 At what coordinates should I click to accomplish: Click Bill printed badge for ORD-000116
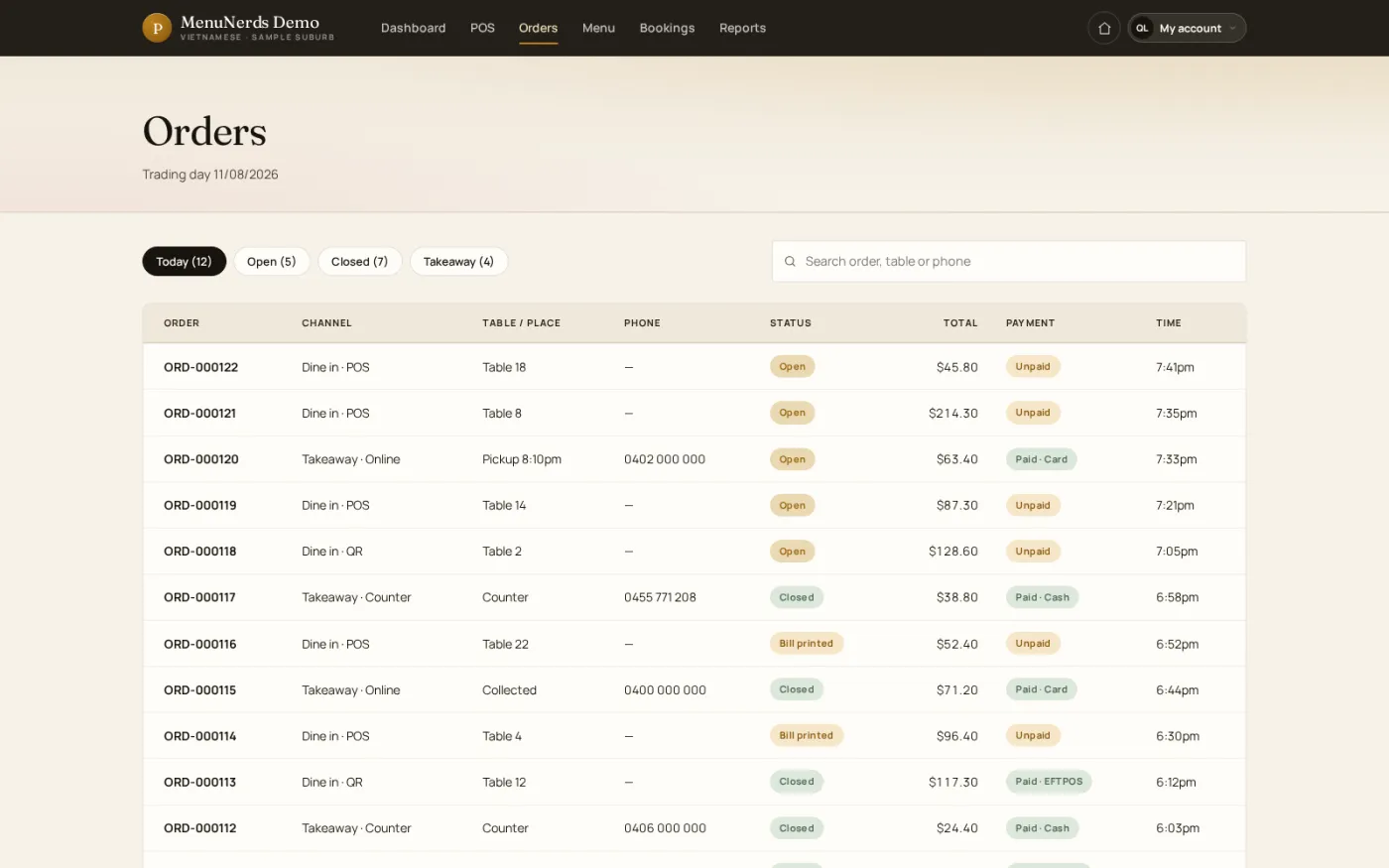(x=806, y=644)
